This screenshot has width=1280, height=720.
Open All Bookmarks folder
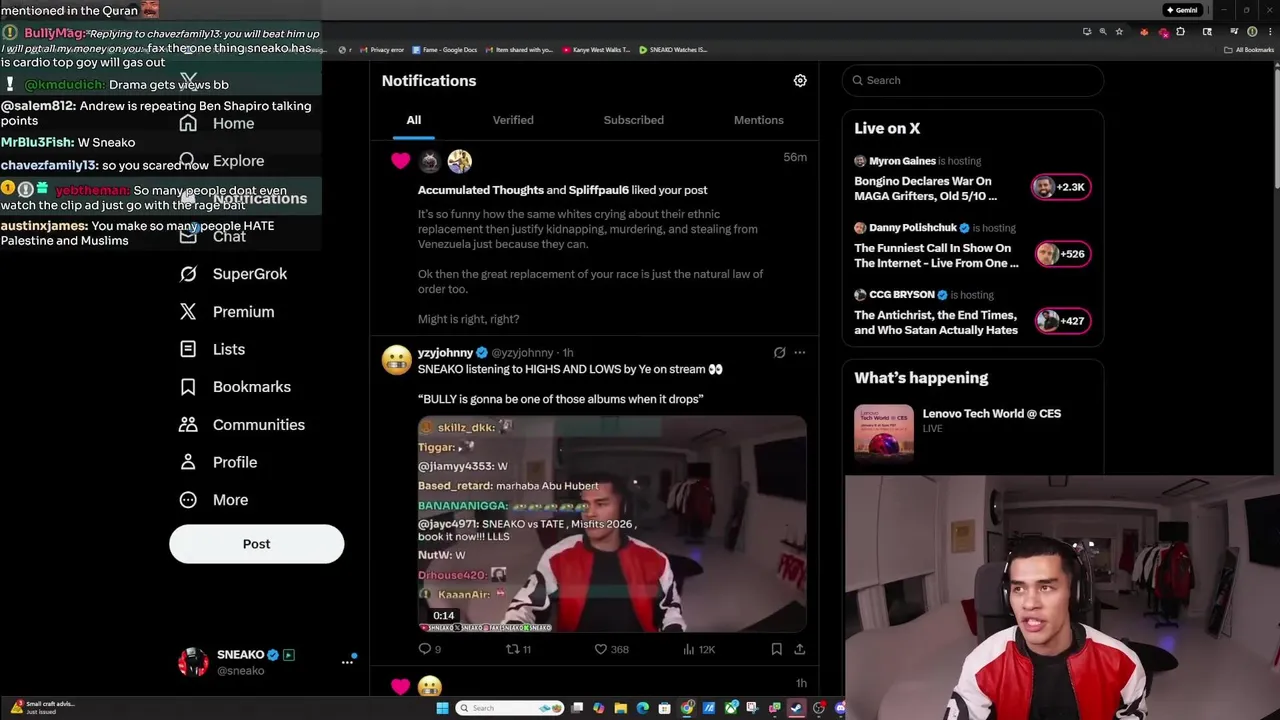[x=1250, y=50]
